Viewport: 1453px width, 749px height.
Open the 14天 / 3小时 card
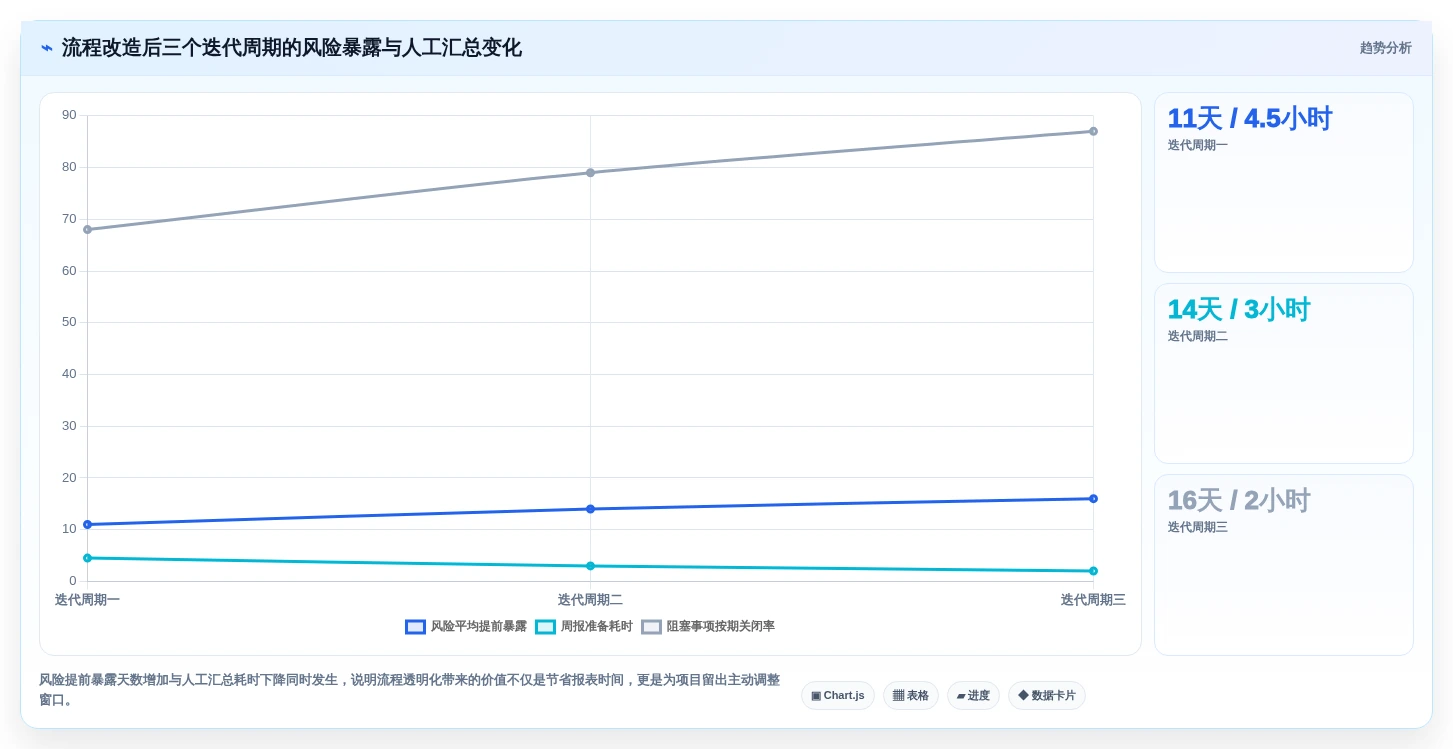[1284, 373]
